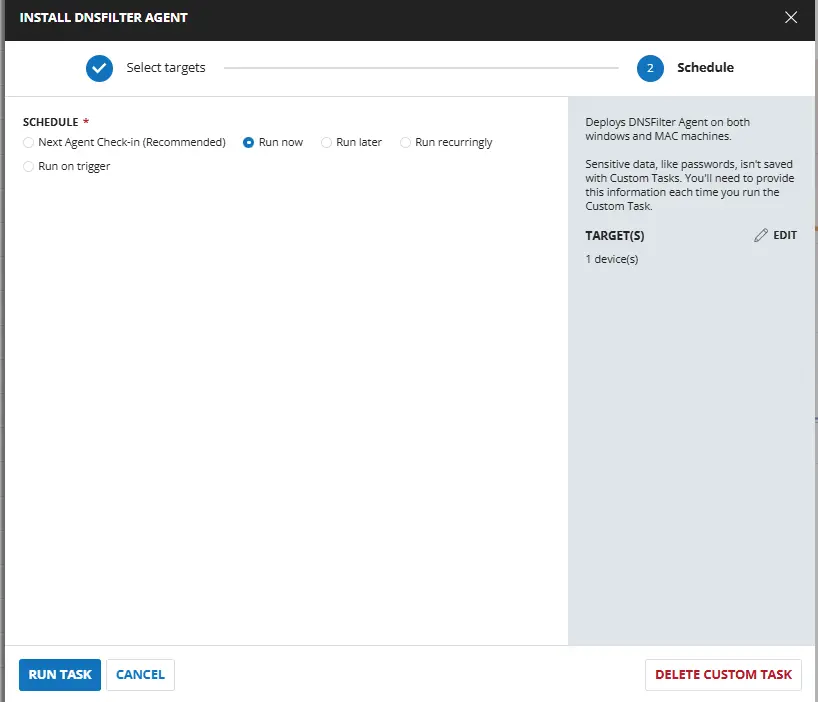
Task: Click the step 2 number circle
Action: [x=650, y=68]
